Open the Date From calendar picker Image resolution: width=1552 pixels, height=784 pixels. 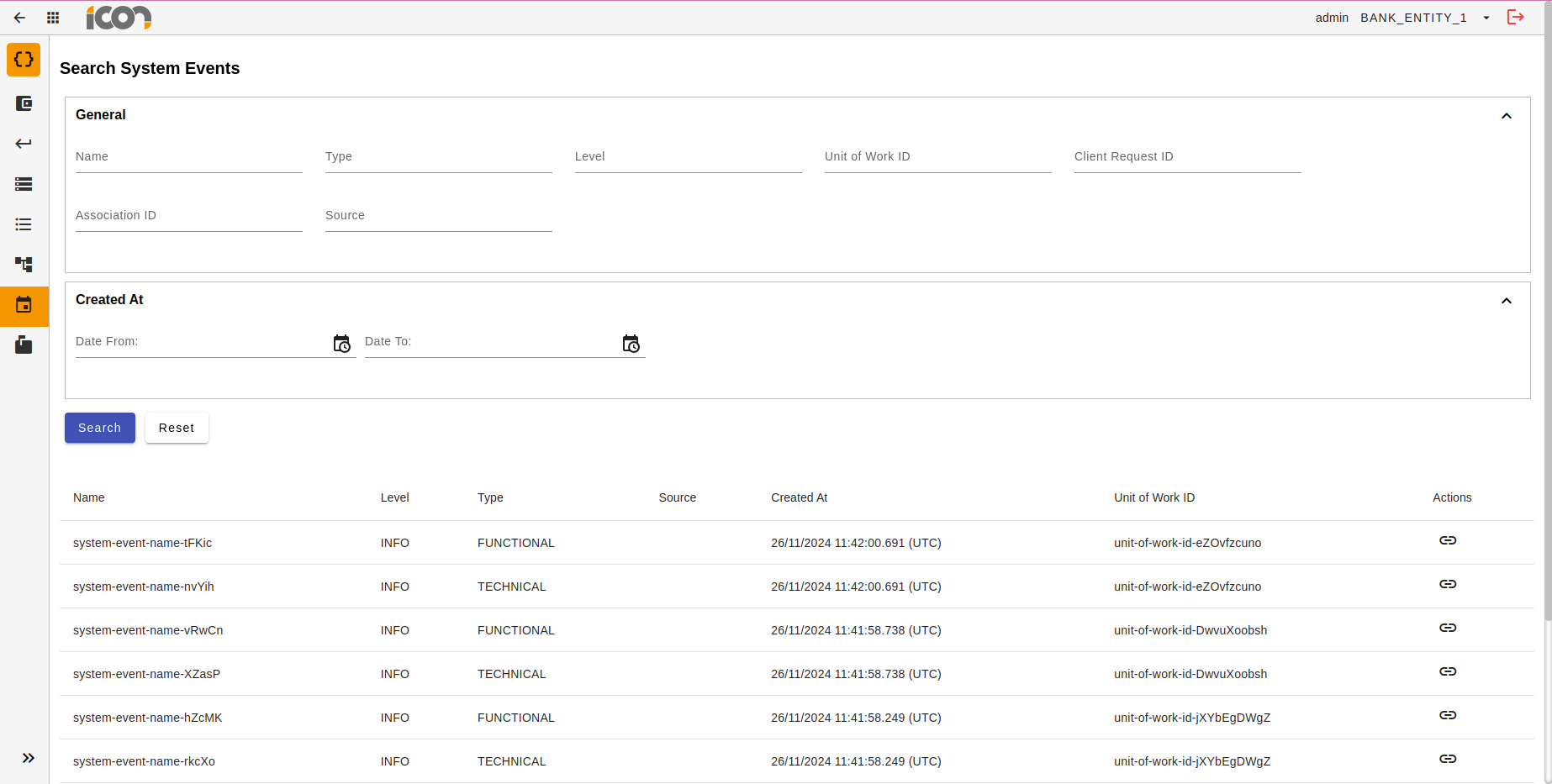click(341, 343)
